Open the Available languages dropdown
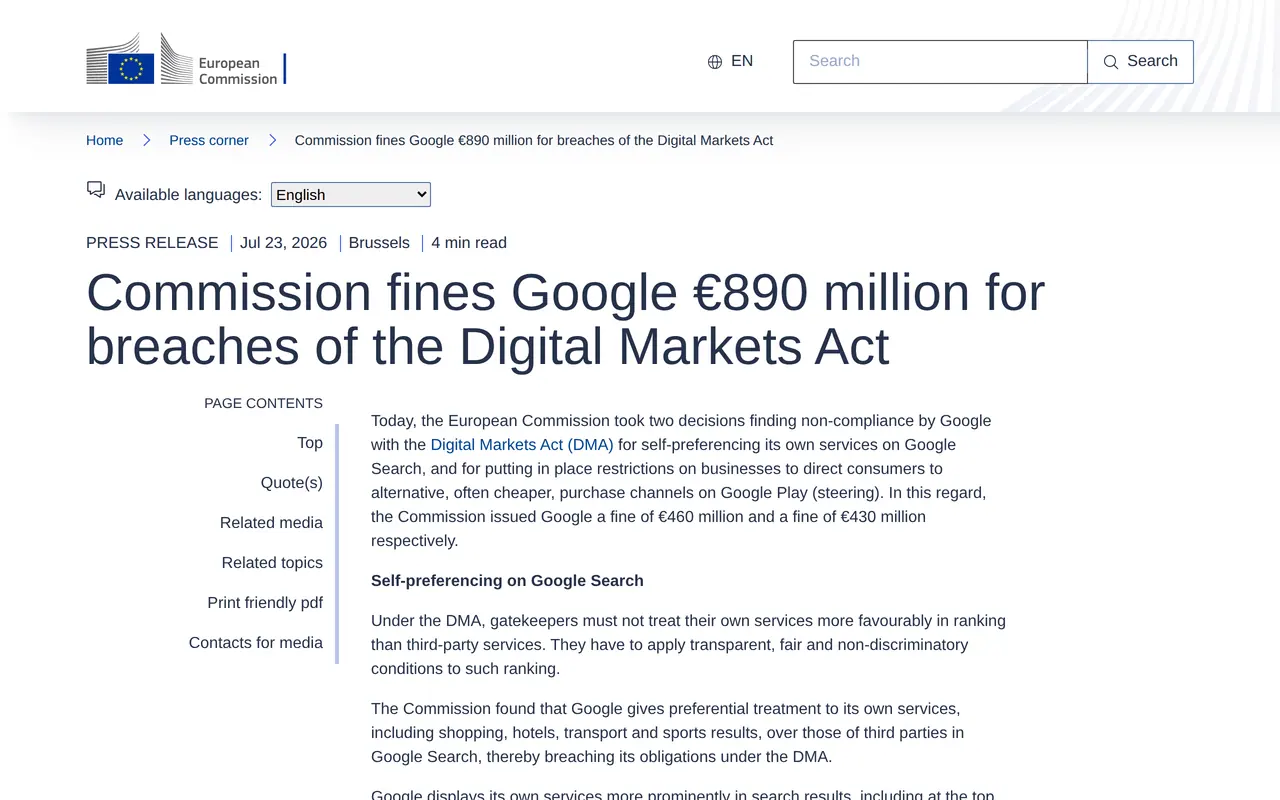This screenshot has height=800, width=1280. point(351,195)
